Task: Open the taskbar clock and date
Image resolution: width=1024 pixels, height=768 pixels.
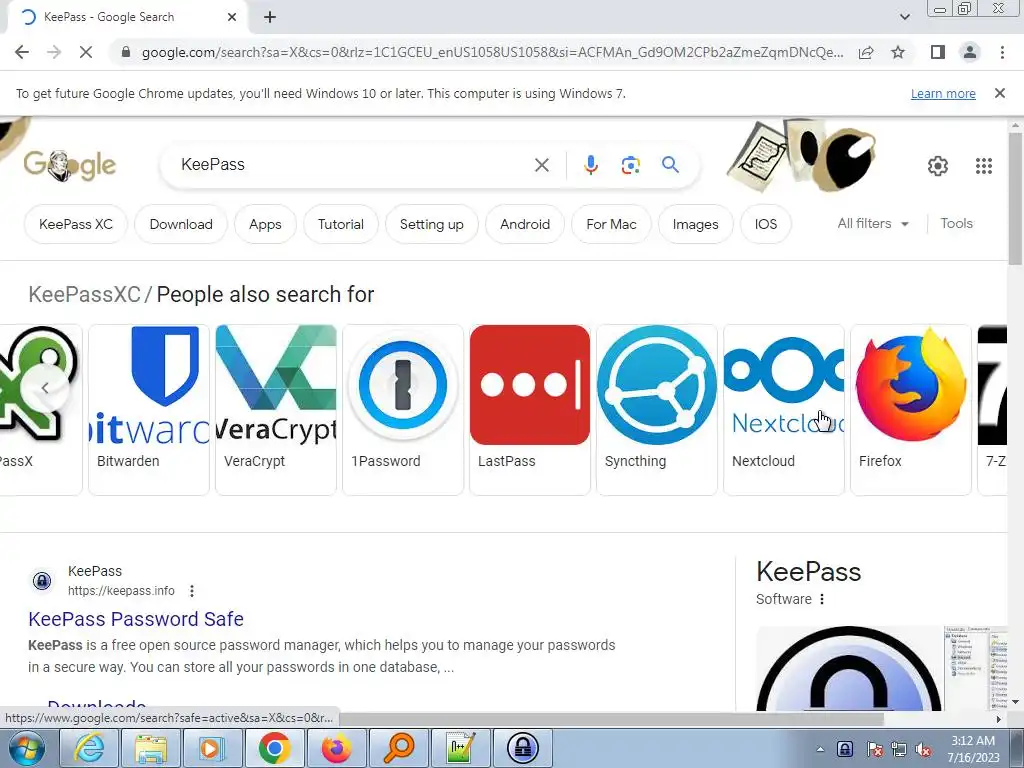Action: pyautogui.click(x=973, y=749)
